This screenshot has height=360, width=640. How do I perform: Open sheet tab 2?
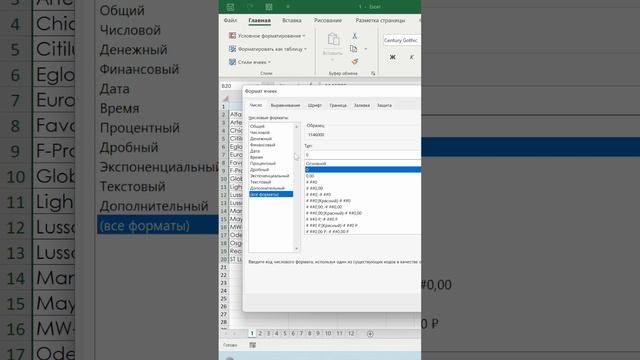[260, 333]
